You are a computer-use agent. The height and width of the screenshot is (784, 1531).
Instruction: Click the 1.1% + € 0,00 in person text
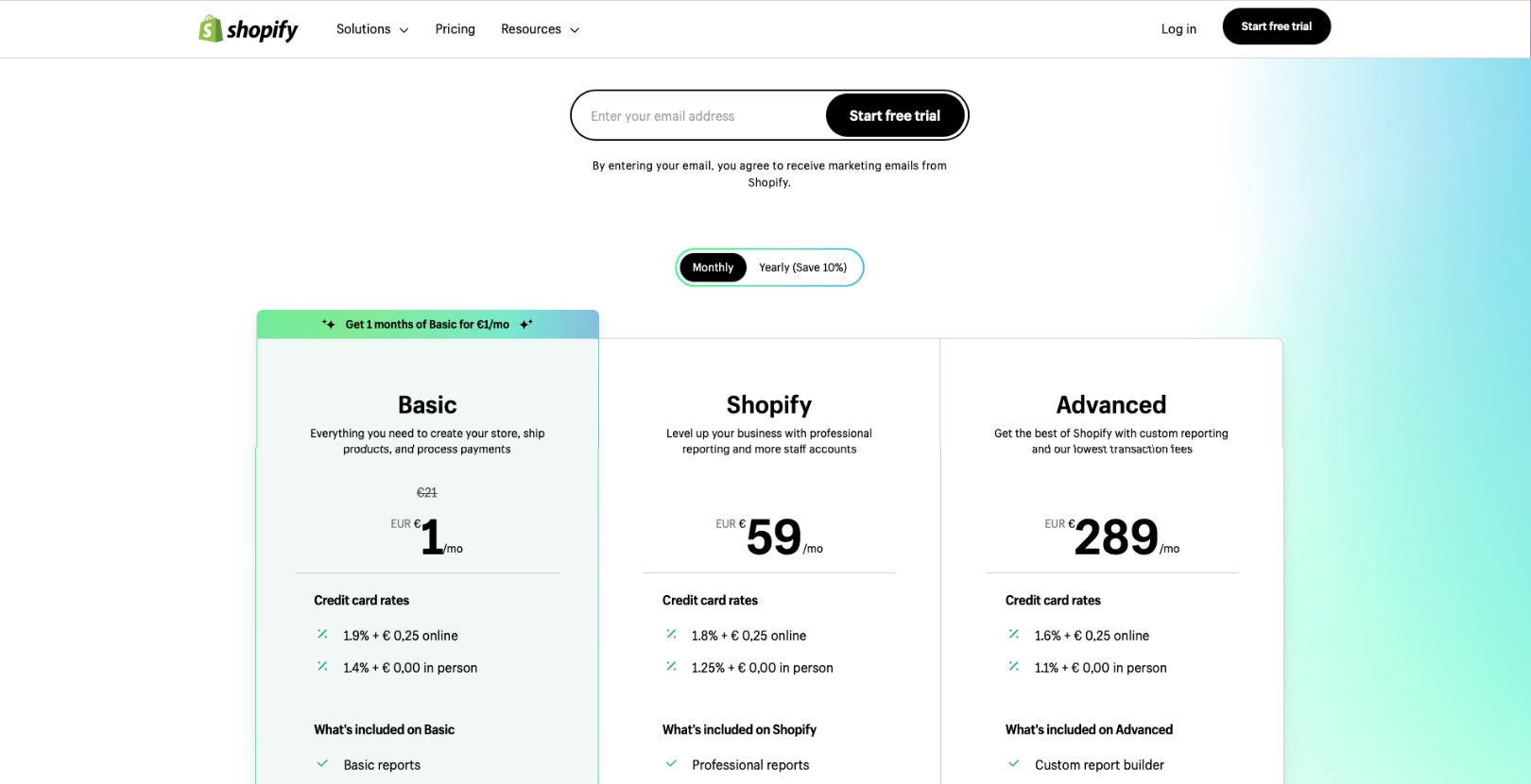[x=1100, y=668]
